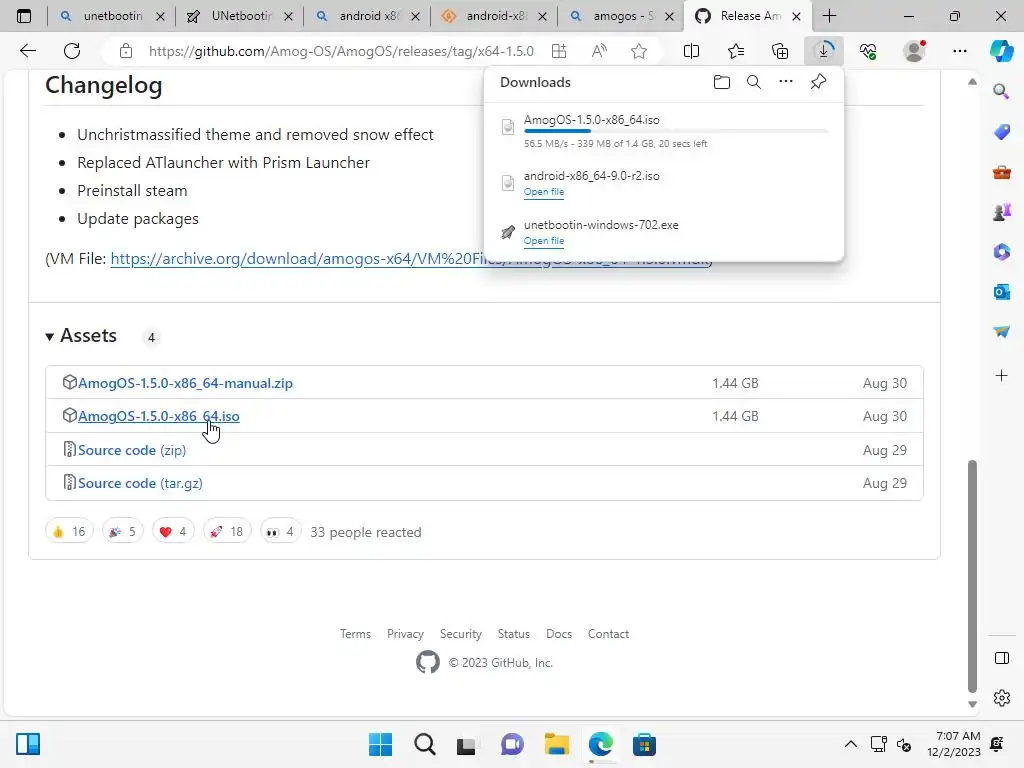The image size is (1024, 768).
Task: Open more options in Downloads panel
Action: pos(786,82)
